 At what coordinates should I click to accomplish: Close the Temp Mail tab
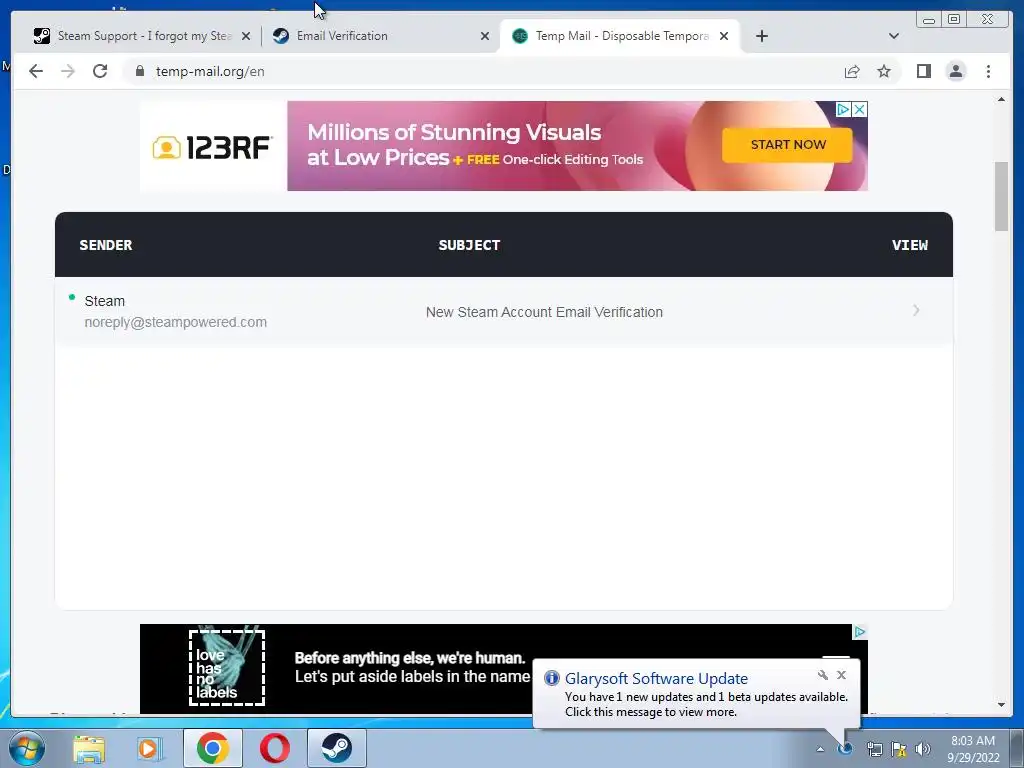724,36
